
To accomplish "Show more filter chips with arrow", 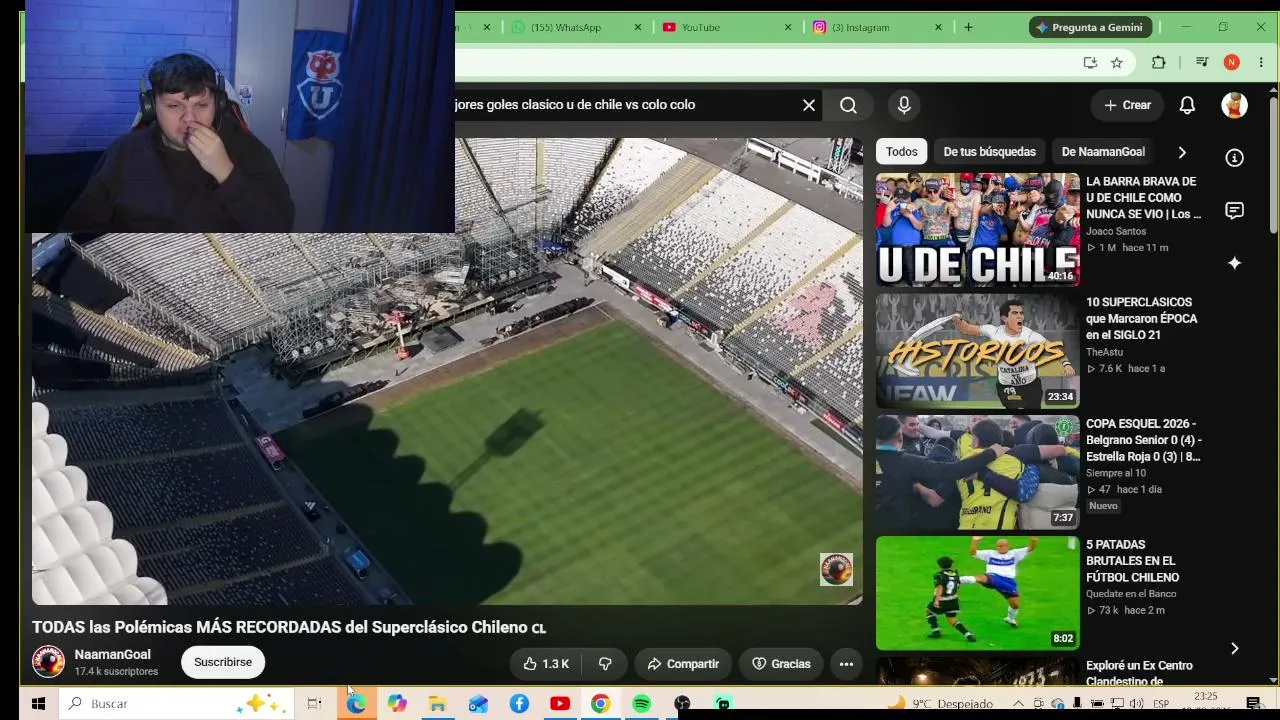I will 1182,152.
